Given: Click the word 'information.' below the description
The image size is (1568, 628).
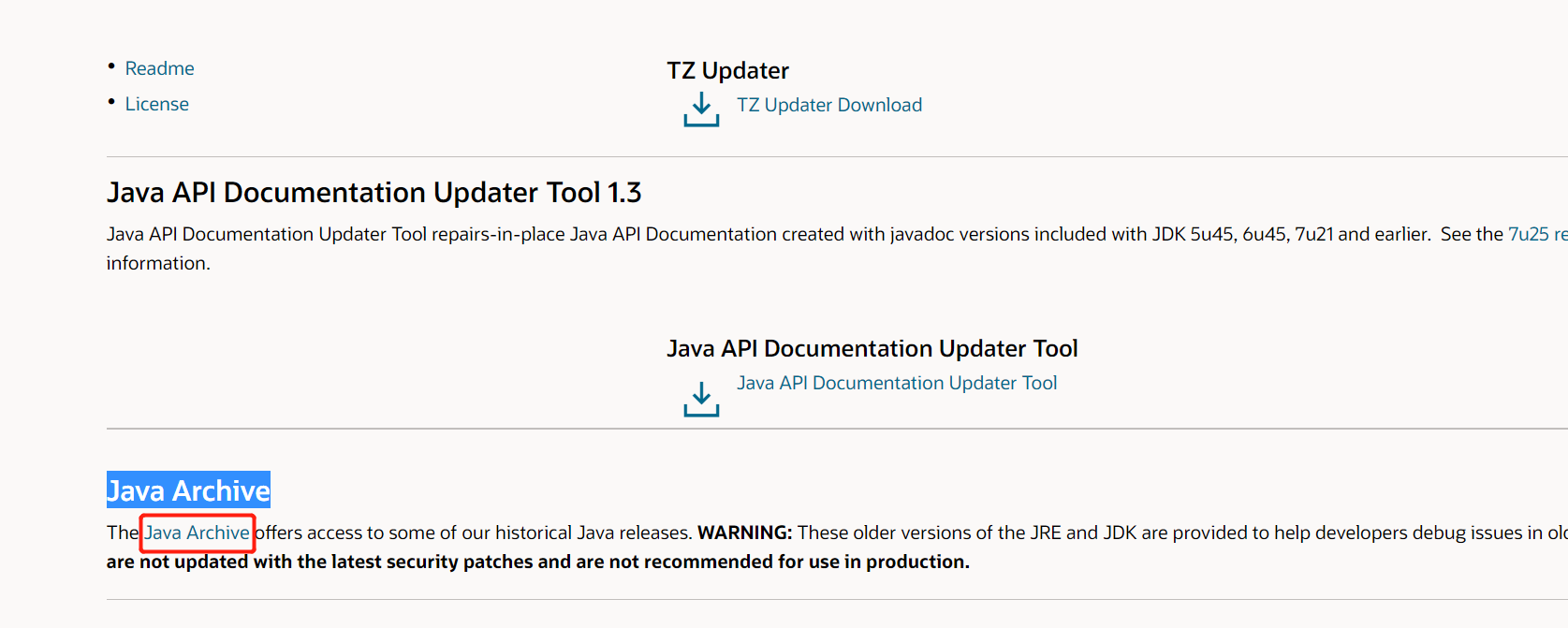Looking at the screenshot, I should (x=158, y=263).
